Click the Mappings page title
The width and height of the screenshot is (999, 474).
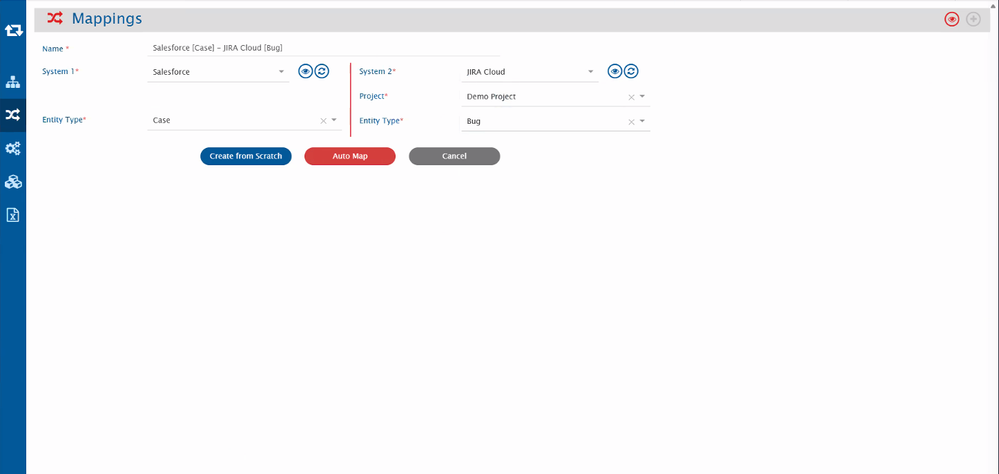107,19
